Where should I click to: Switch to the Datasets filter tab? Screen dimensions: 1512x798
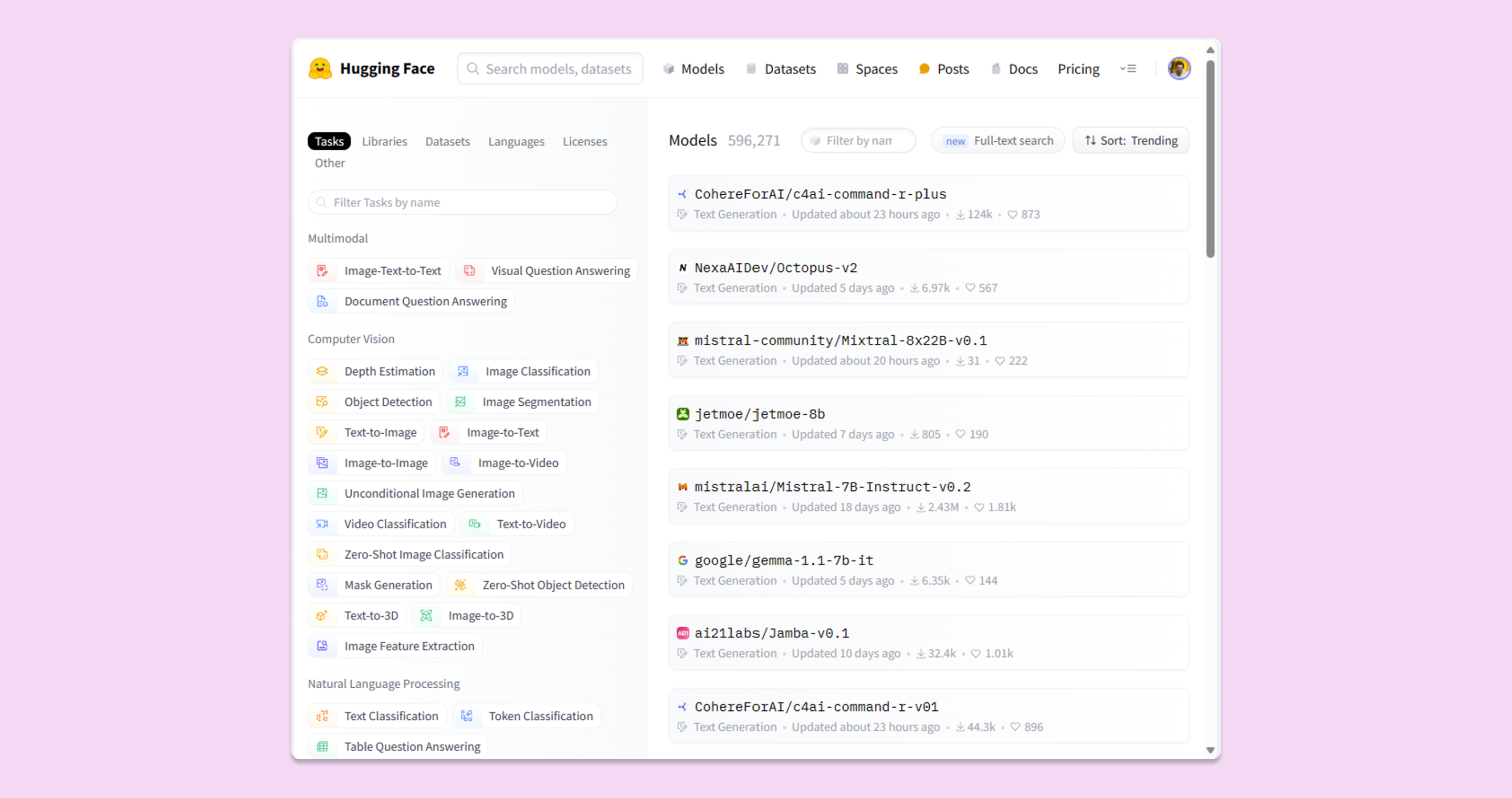(x=448, y=141)
